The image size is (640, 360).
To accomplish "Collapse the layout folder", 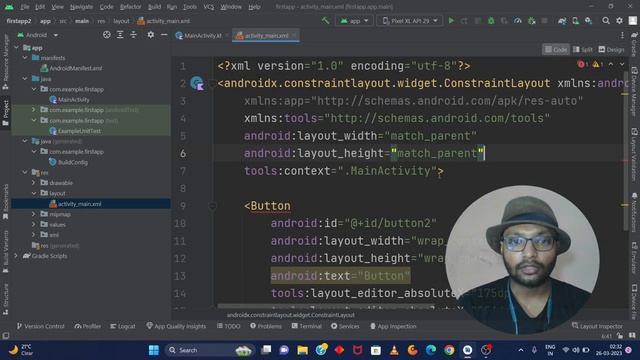I will [34, 193].
